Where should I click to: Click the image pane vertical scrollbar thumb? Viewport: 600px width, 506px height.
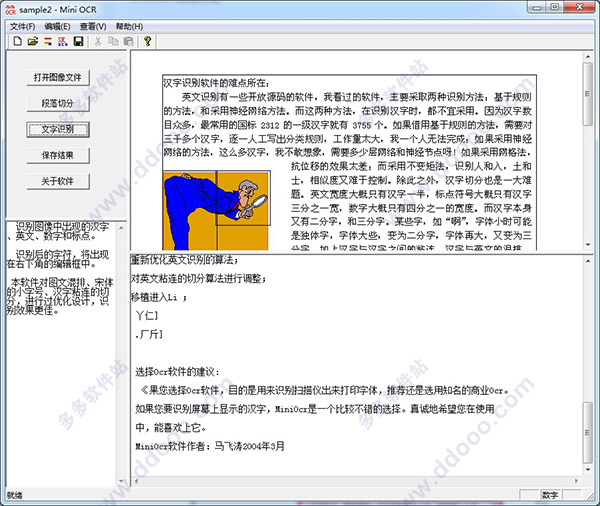coord(588,94)
